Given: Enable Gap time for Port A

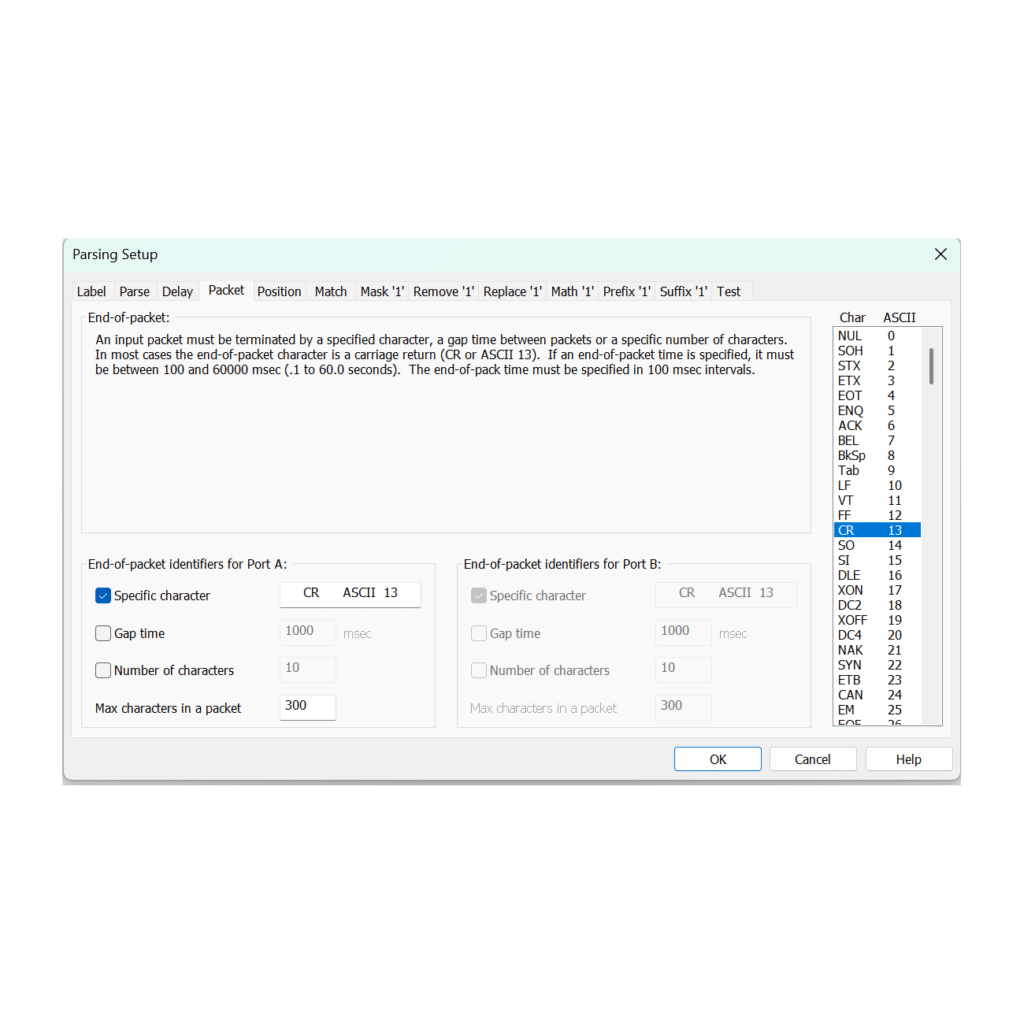Looking at the screenshot, I should (x=103, y=632).
